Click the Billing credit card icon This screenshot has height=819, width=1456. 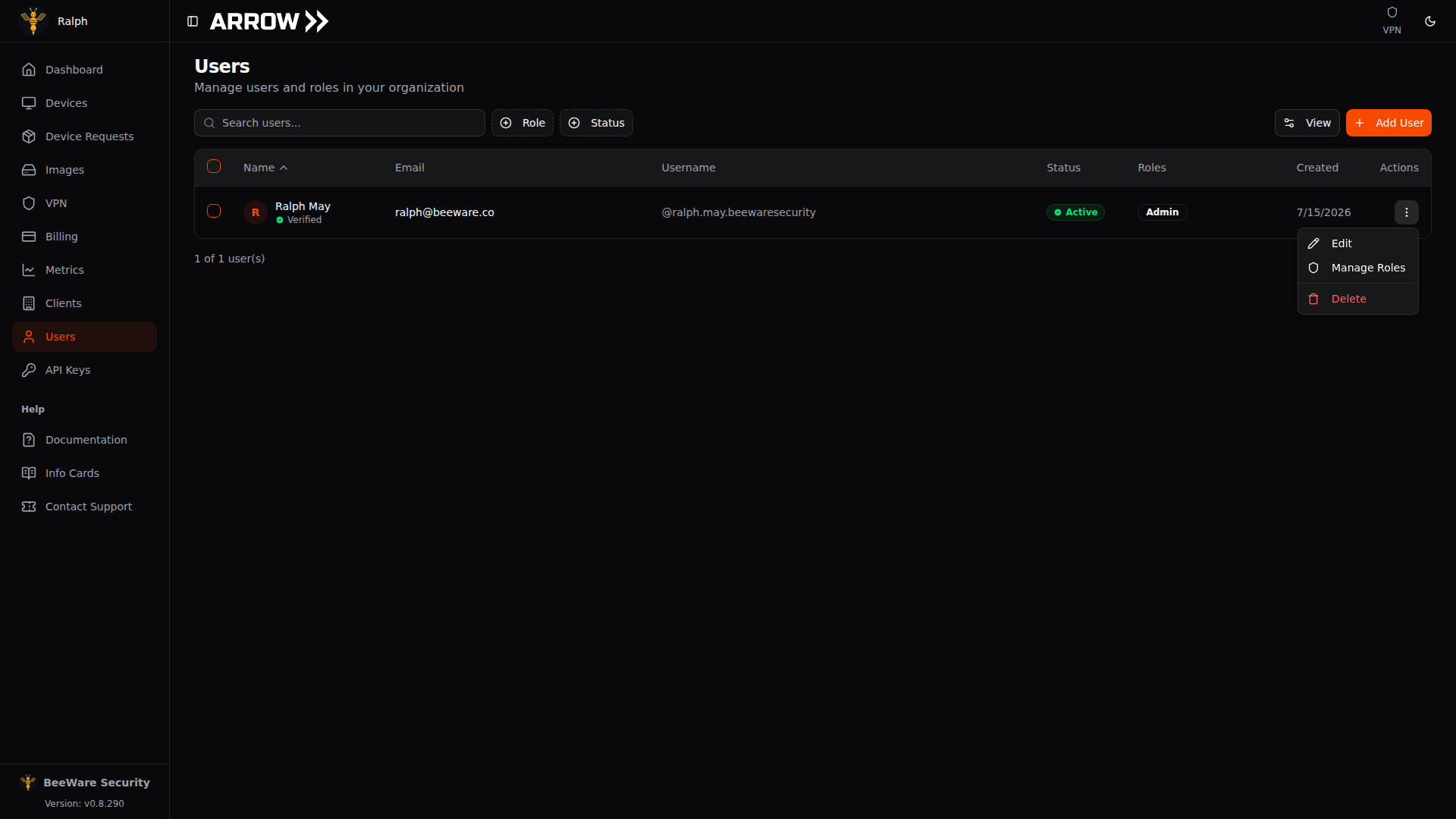pos(29,237)
